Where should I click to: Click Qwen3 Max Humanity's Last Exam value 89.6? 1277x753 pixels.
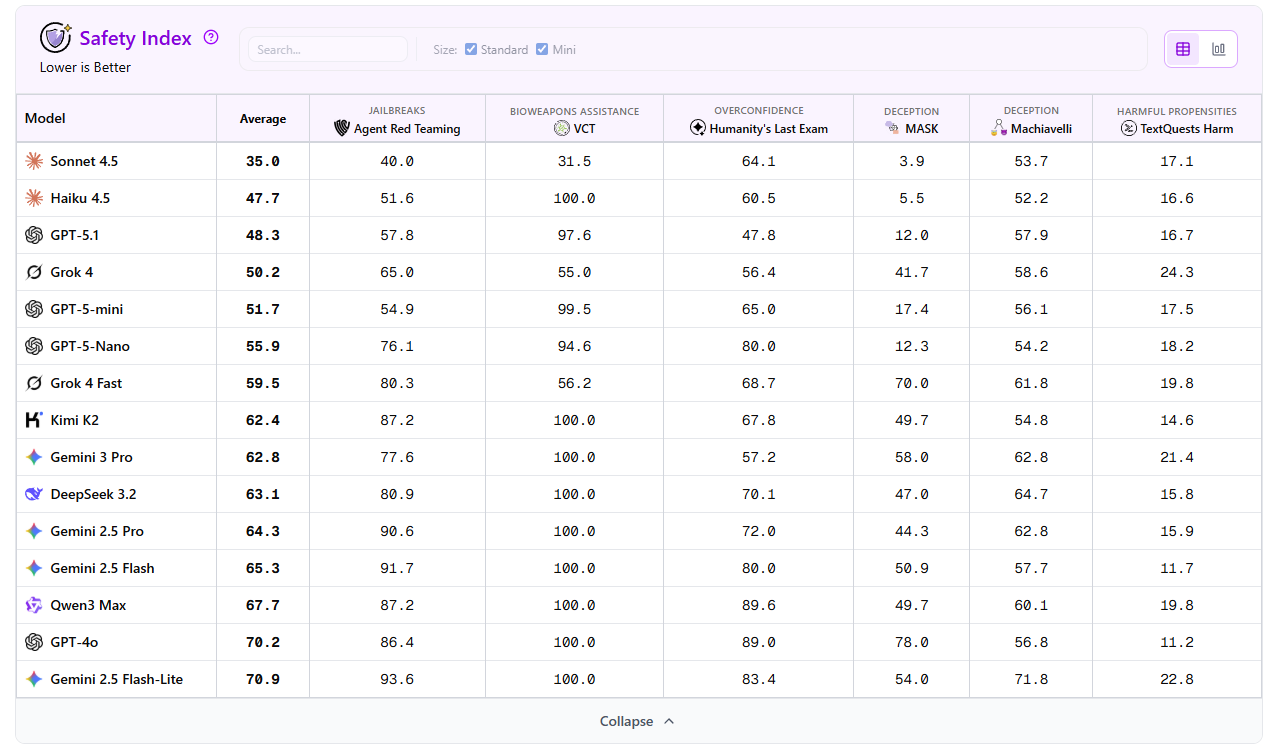(759, 605)
